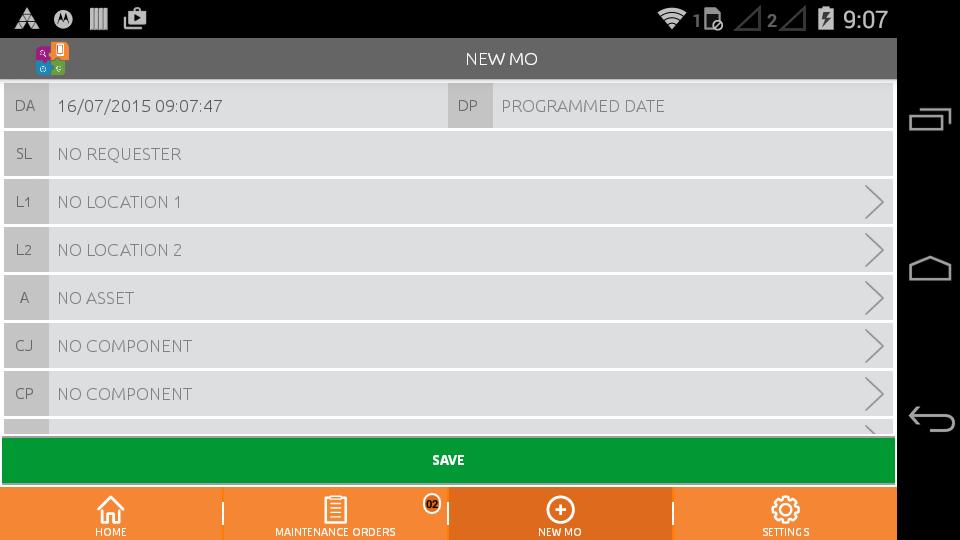Tap the SIM 2 signal icon
960x540 pixels.
[786, 19]
